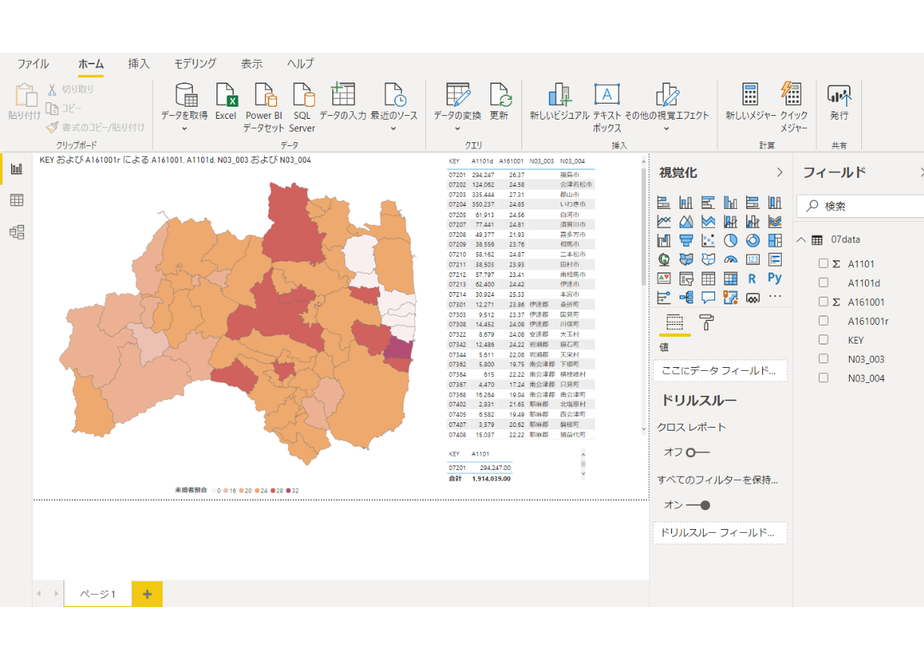
Task: Toggle すべてのフィルターを保持 switch off
Action: click(698, 505)
